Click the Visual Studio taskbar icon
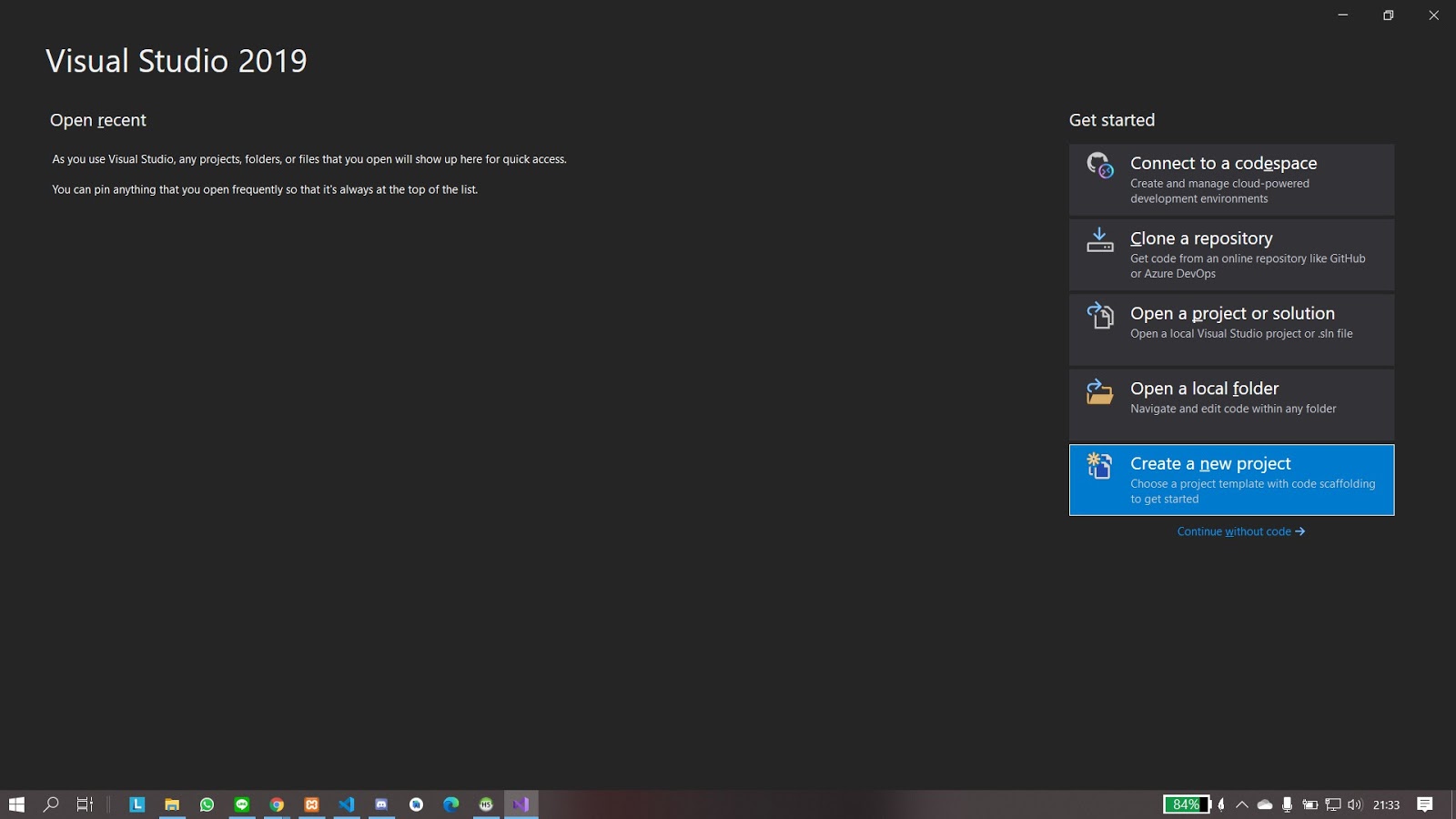1456x819 pixels. 521,804
